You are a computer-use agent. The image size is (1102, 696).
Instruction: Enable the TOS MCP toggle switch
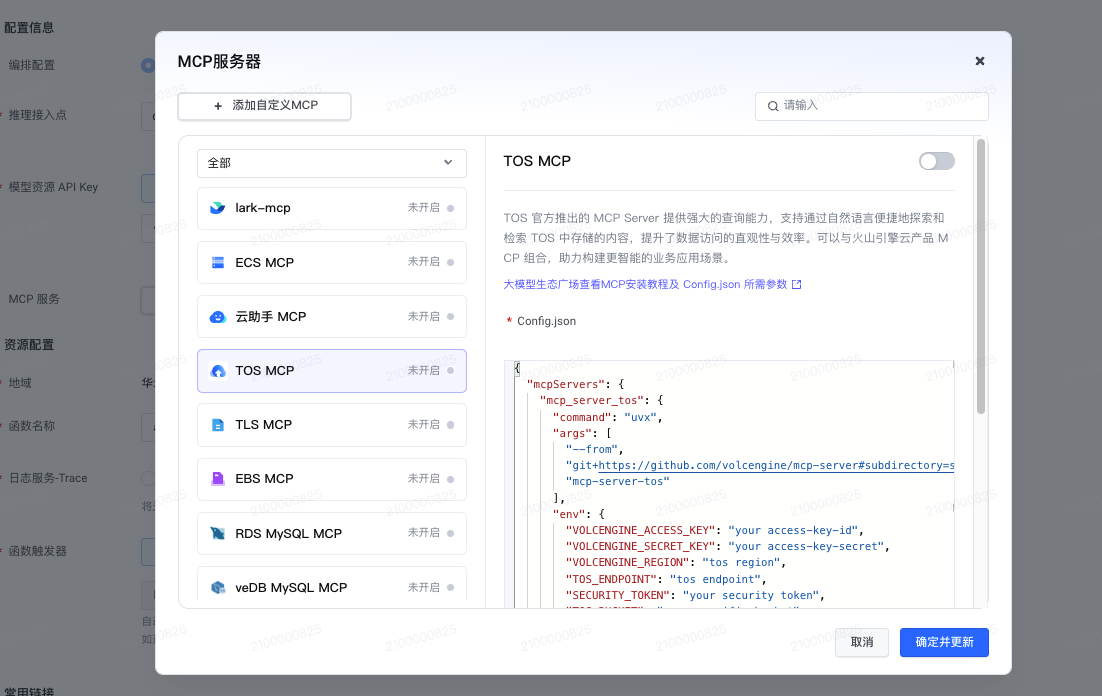coord(937,162)
